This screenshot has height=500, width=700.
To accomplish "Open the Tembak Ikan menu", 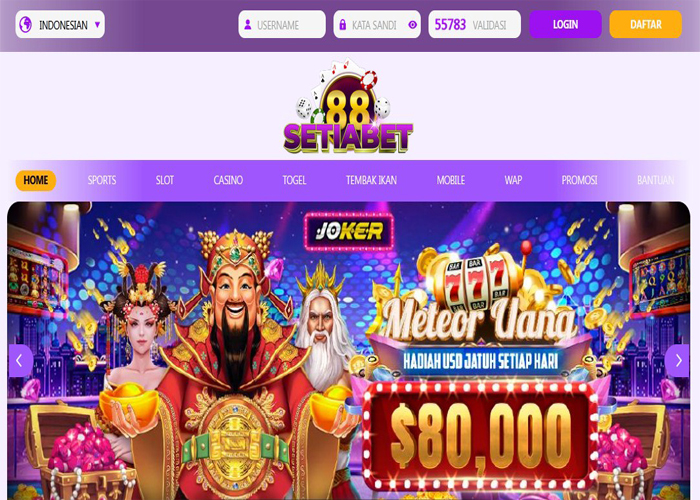I will [371, 180].
